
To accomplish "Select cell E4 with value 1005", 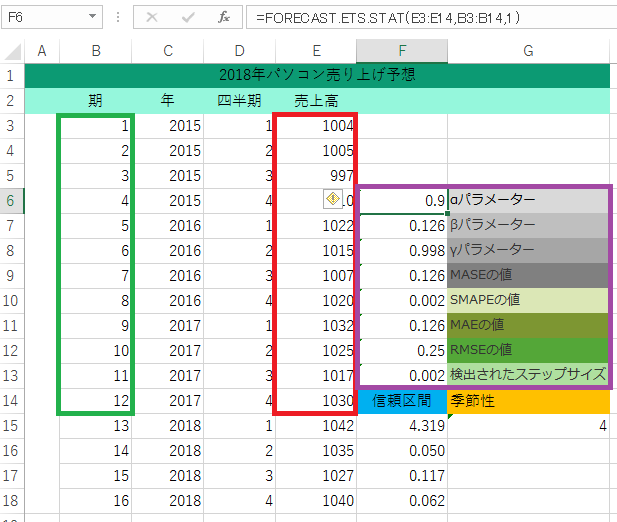I will click(x=316, y=151).
